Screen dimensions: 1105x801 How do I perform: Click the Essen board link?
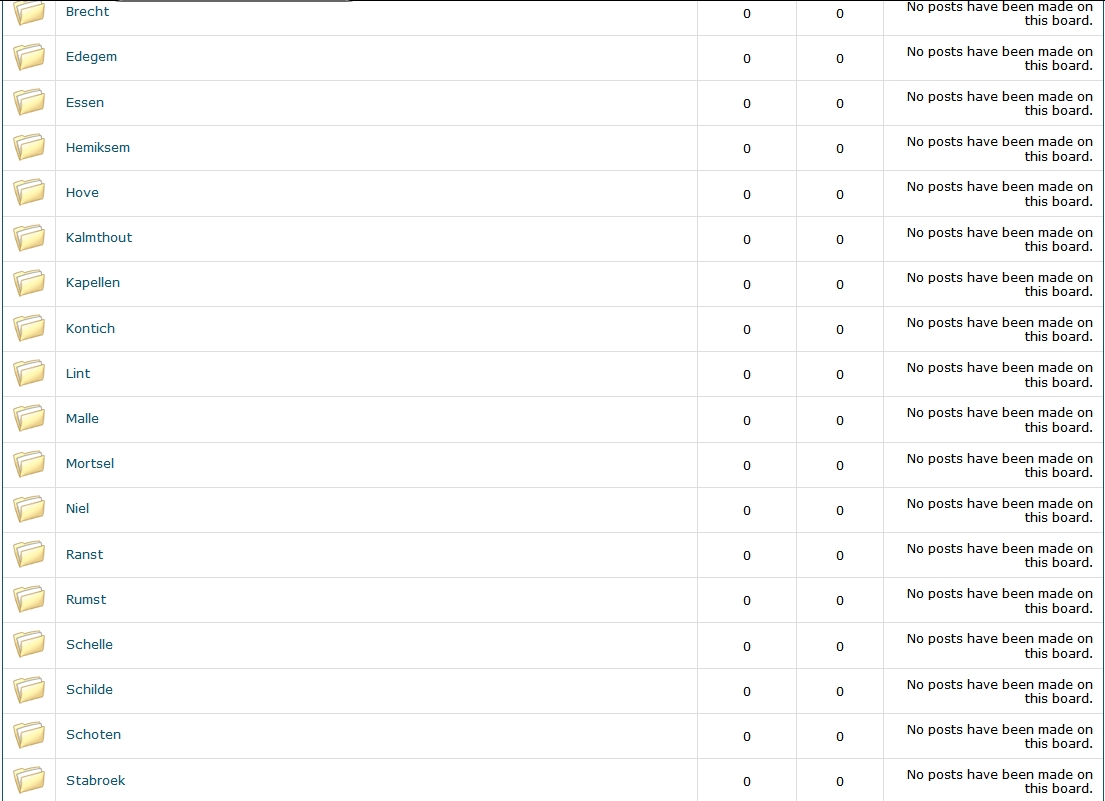coord(85,103)
